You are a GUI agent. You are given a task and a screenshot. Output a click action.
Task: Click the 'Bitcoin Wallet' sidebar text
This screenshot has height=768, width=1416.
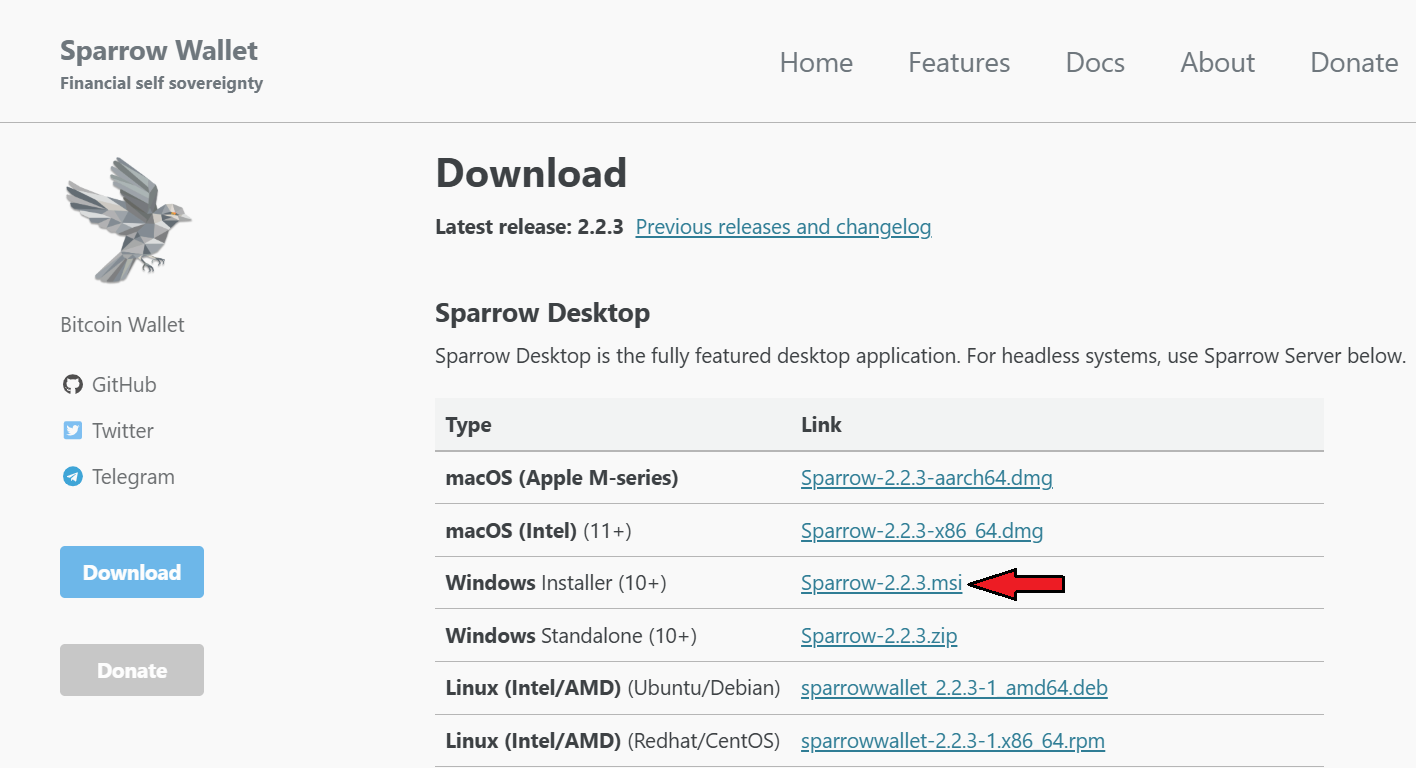(122, 325)
